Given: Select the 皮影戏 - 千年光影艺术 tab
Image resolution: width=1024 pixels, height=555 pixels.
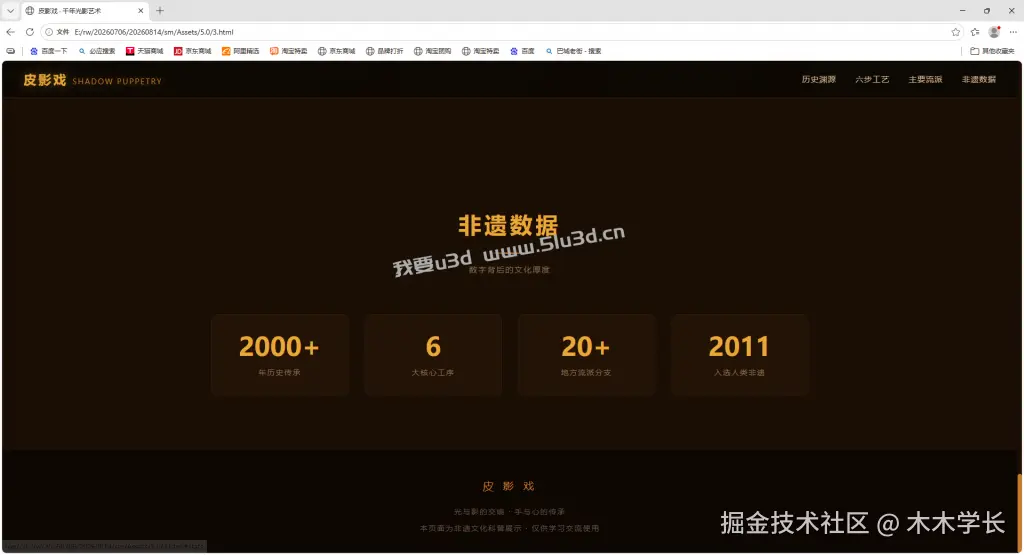Looking at the screenshot, I should tap(84, 10).
